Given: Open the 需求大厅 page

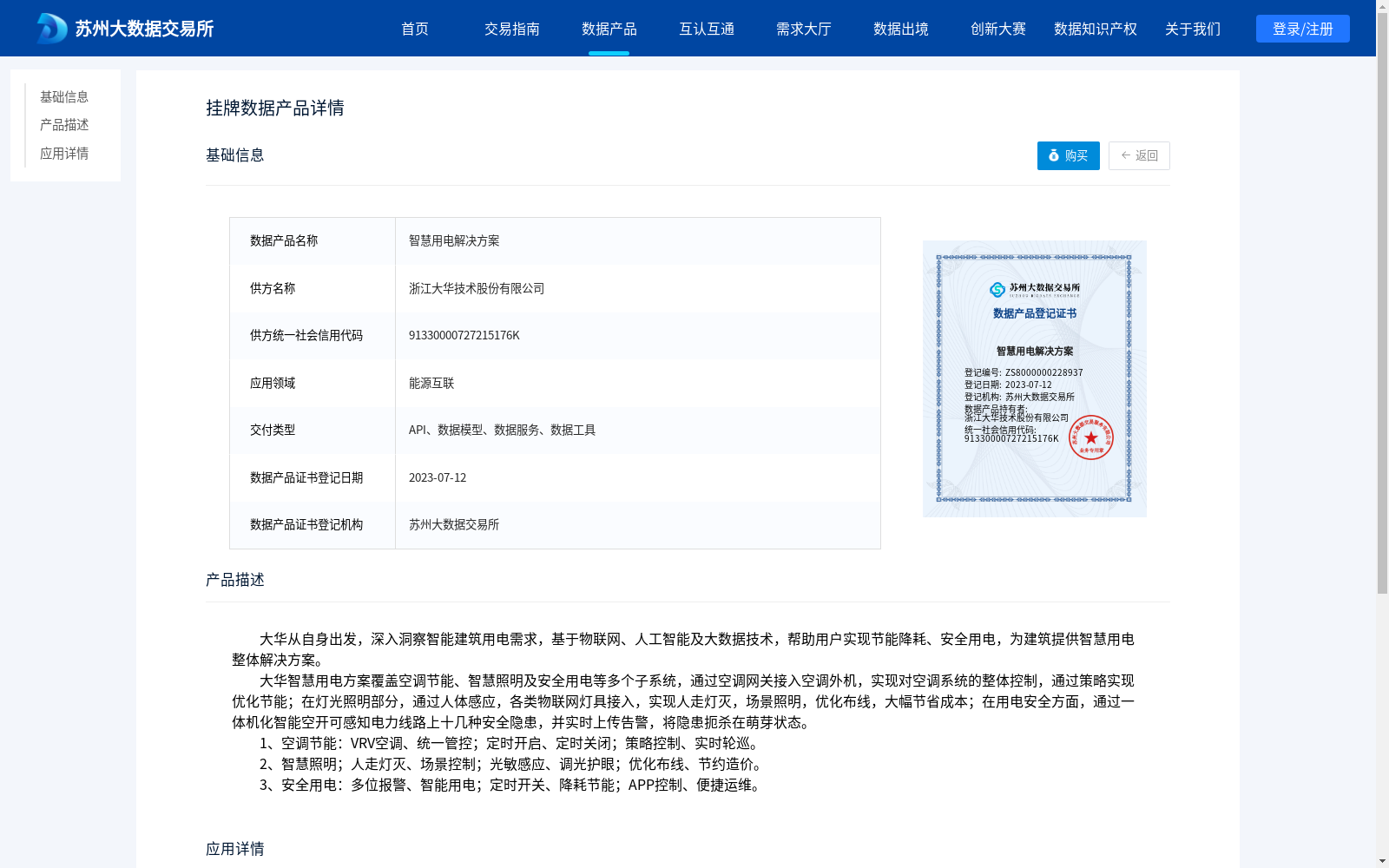Looking at the screenshot, I should pyautogui.click(x=804, y=29).
